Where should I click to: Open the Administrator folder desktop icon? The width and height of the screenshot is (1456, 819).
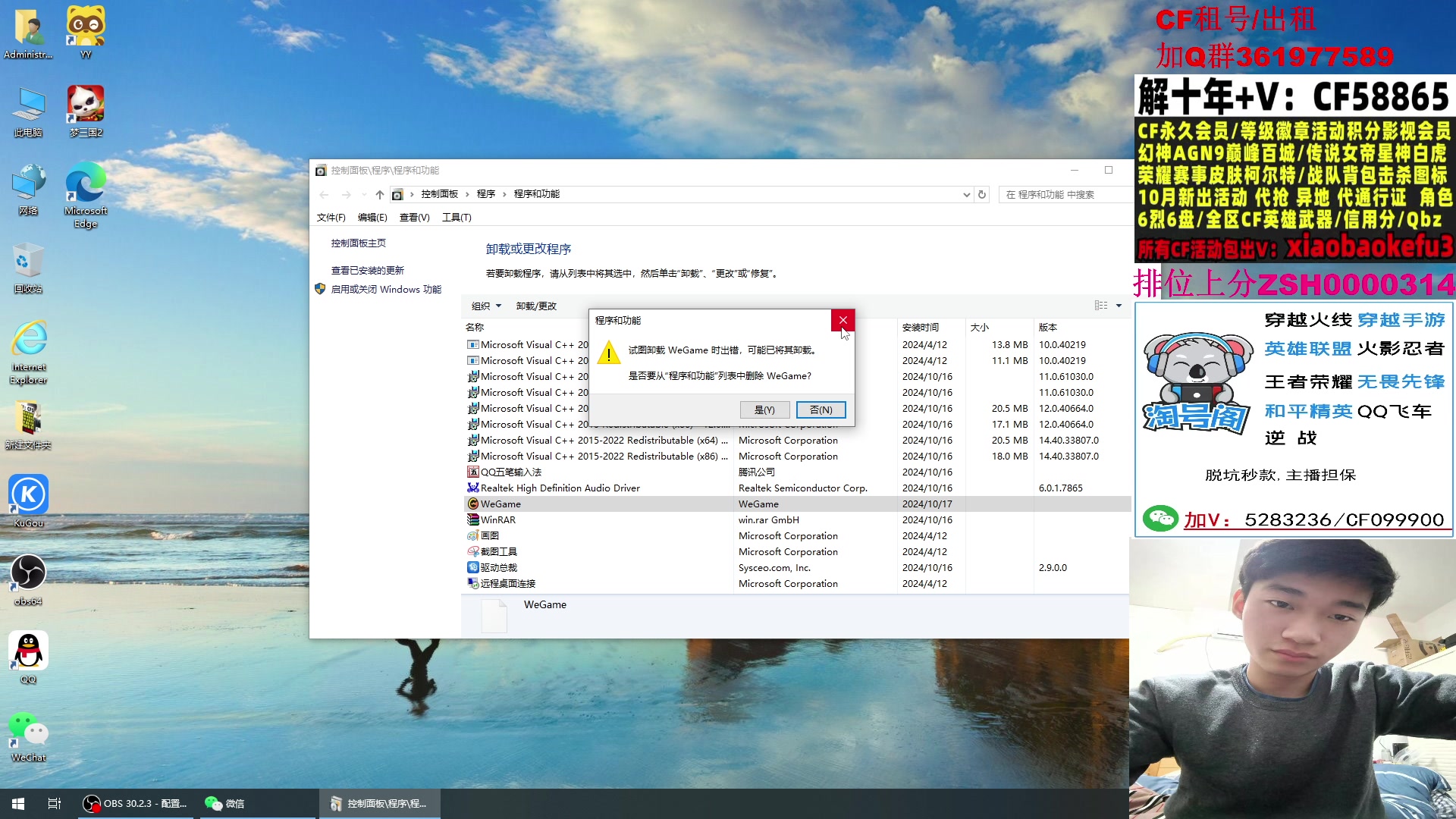[28, 33]
